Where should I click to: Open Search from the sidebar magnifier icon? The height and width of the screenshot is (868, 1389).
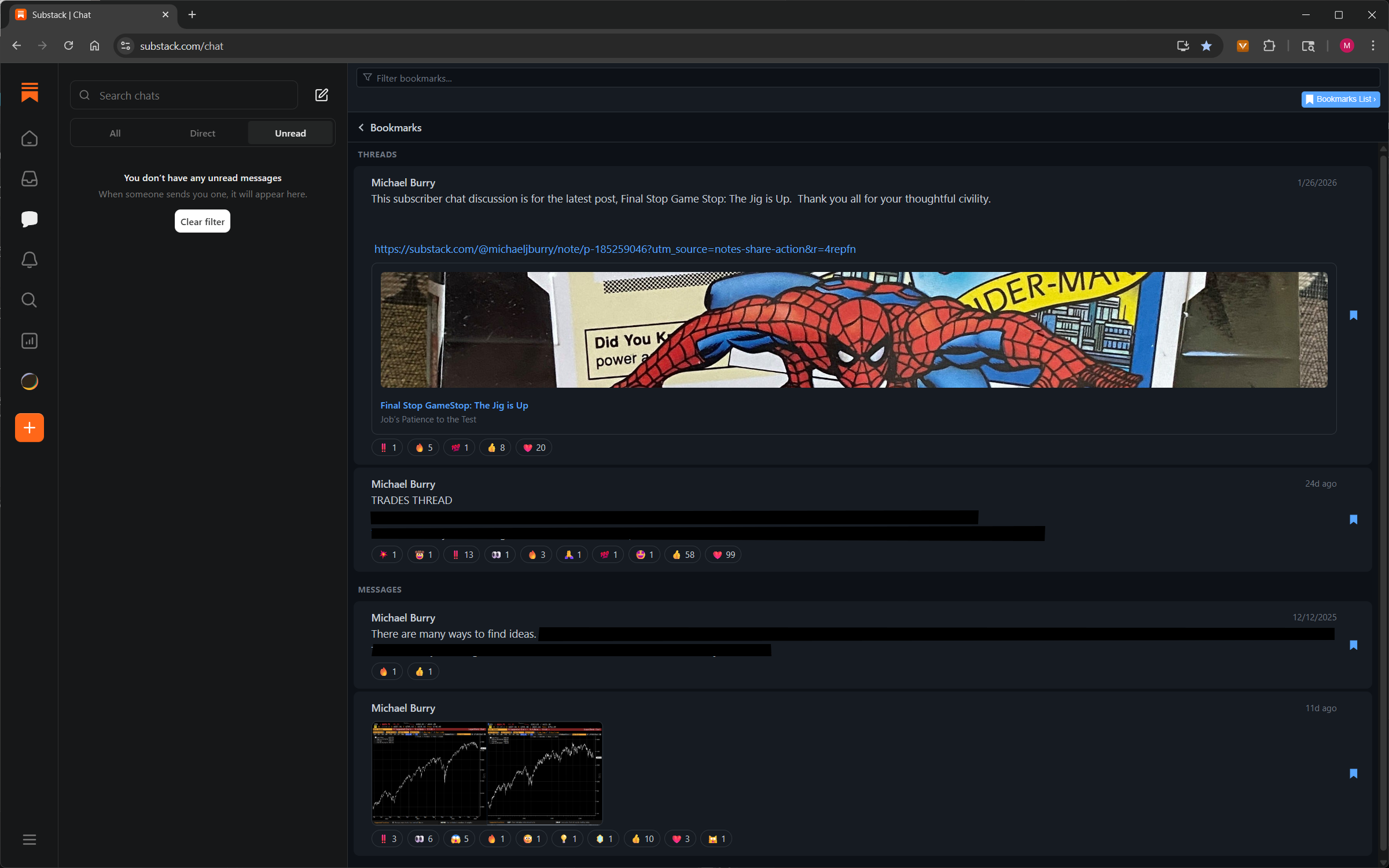[29, 300]
